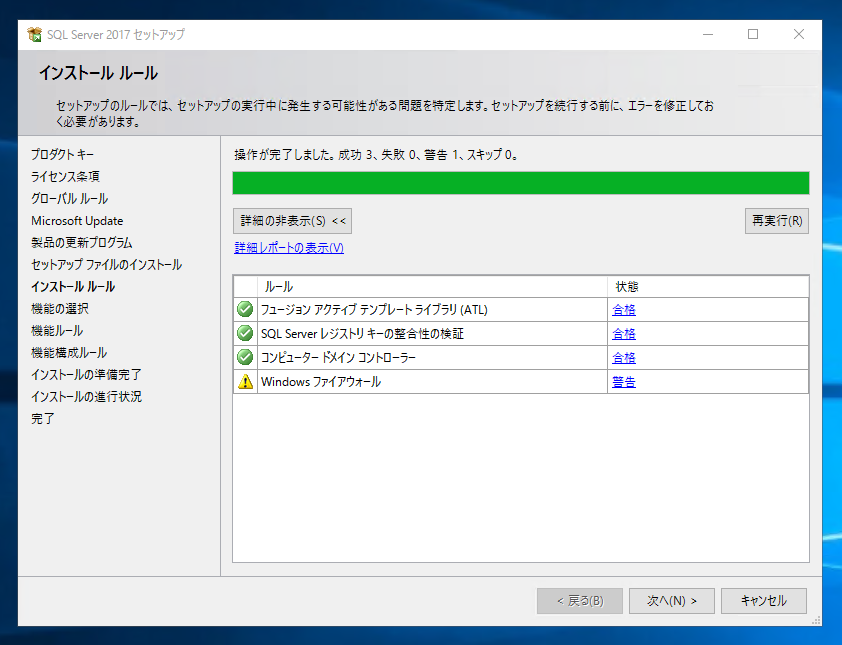Select the フュージョン アクティブ テンプレート ライブラリ rule name

point(374,310)
